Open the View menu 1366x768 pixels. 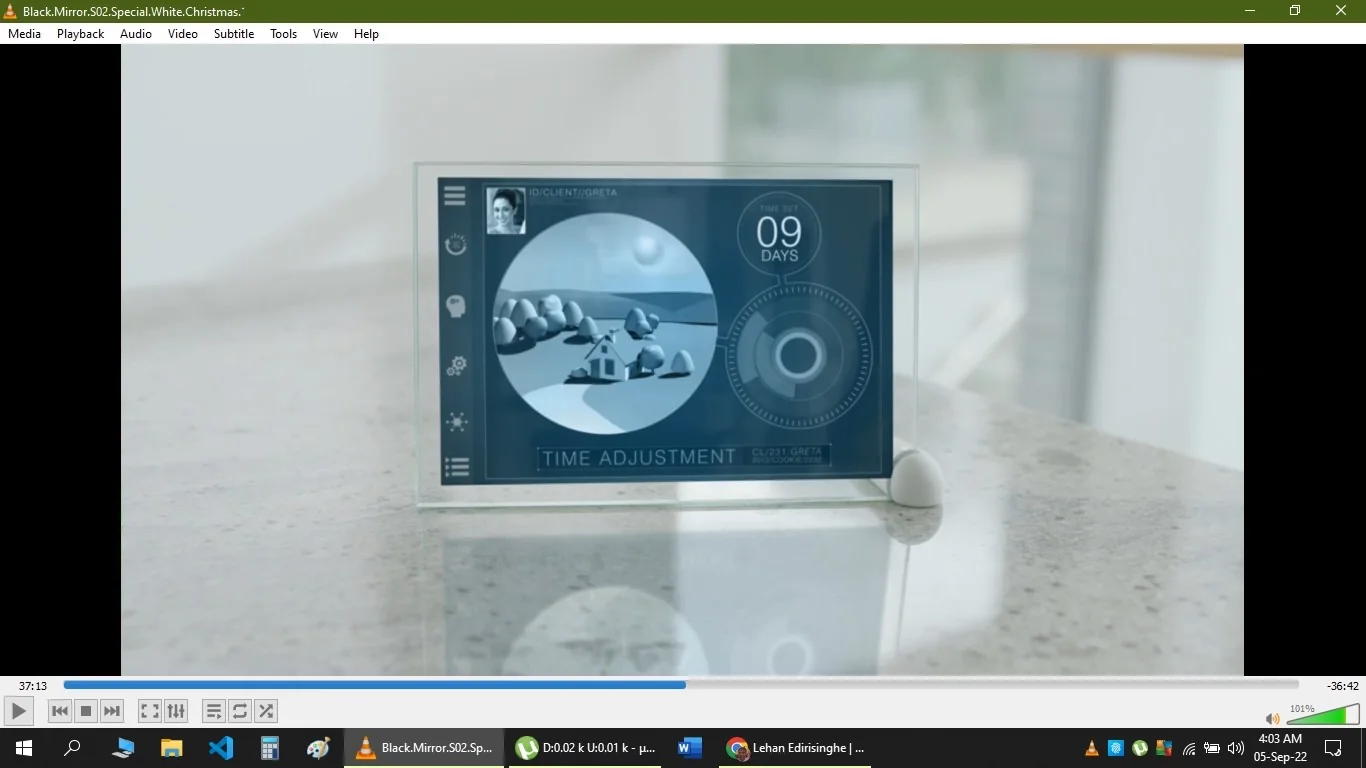326,33
